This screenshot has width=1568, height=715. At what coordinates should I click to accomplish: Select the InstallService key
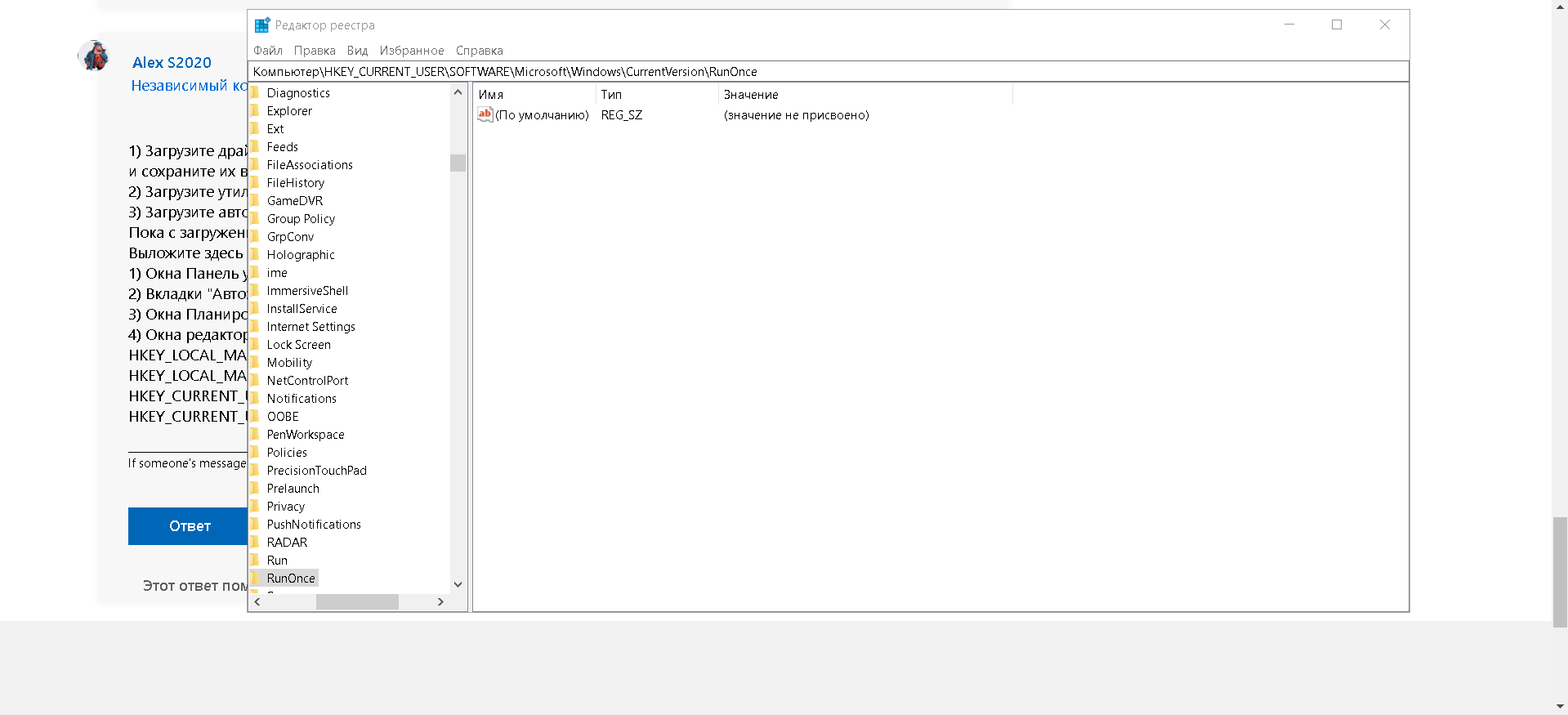(302, 309)
